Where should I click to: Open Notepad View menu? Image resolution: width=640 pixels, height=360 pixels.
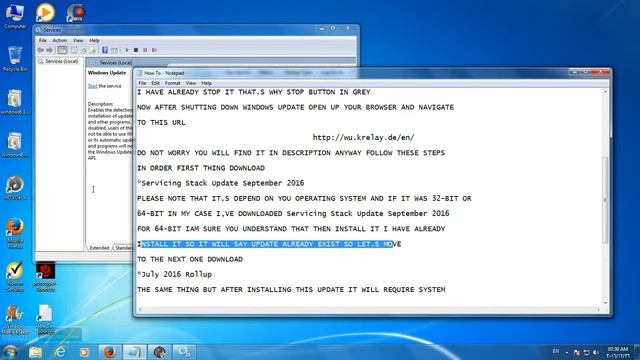(191, 83)
